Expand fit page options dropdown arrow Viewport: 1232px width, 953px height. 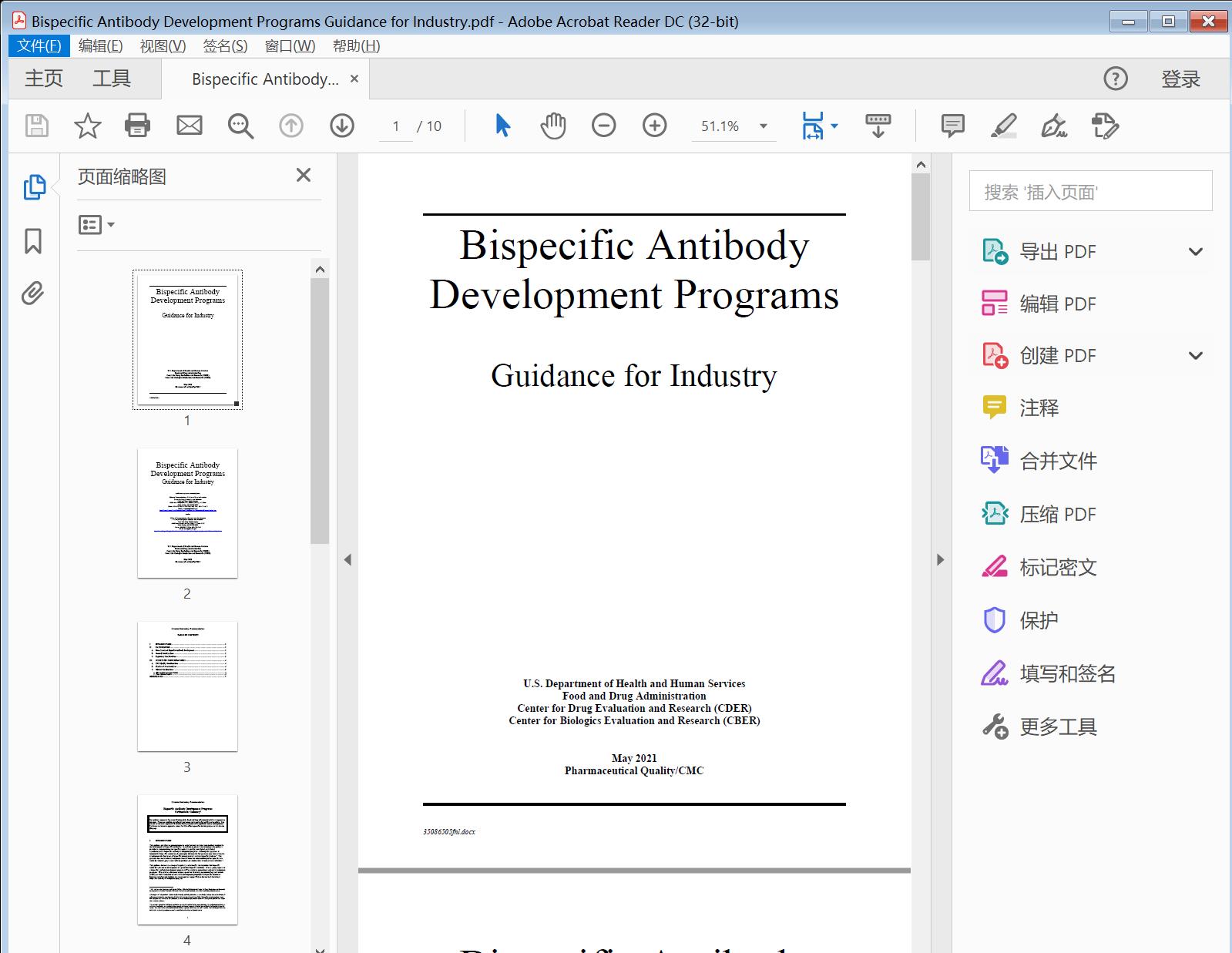(834, 126)
